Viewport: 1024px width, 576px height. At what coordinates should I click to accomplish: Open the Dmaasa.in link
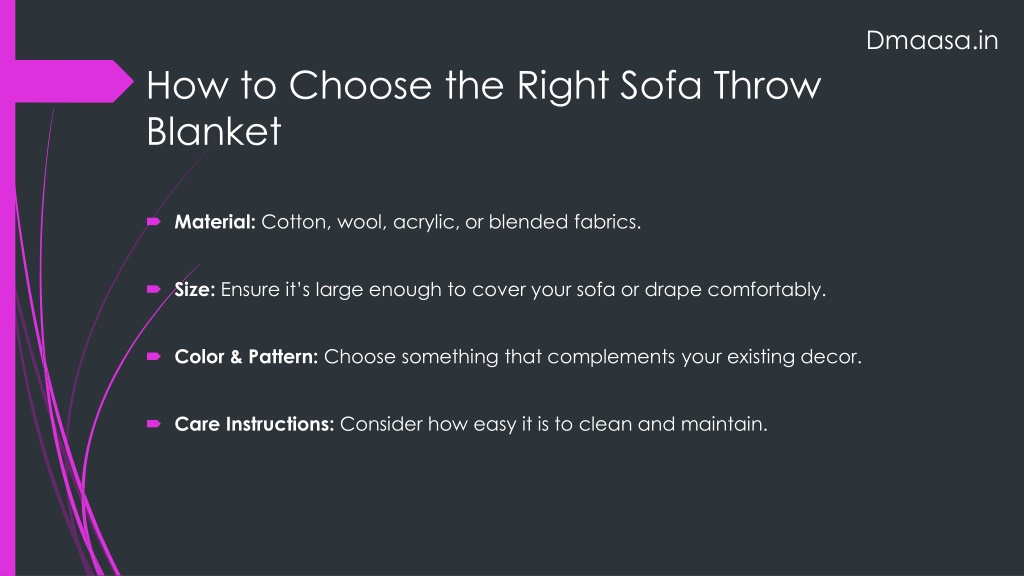[x=932, y=40]
